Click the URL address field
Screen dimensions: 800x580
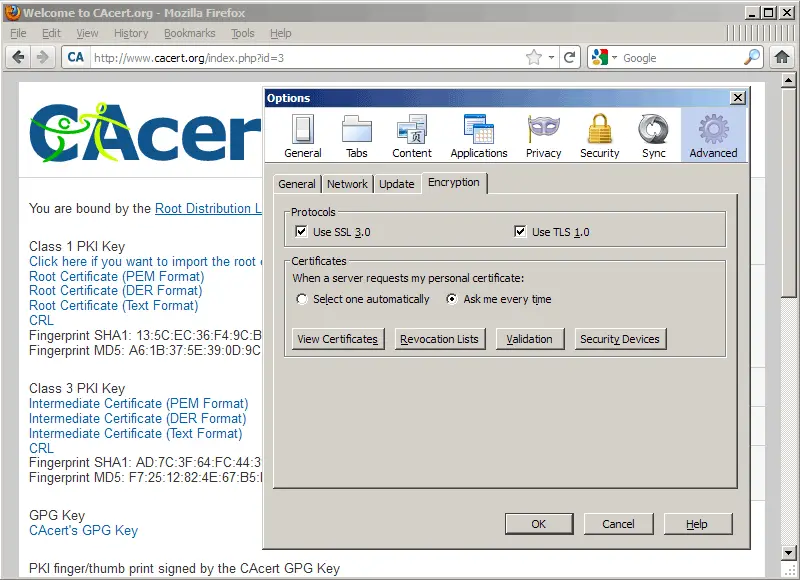(308, 58)
